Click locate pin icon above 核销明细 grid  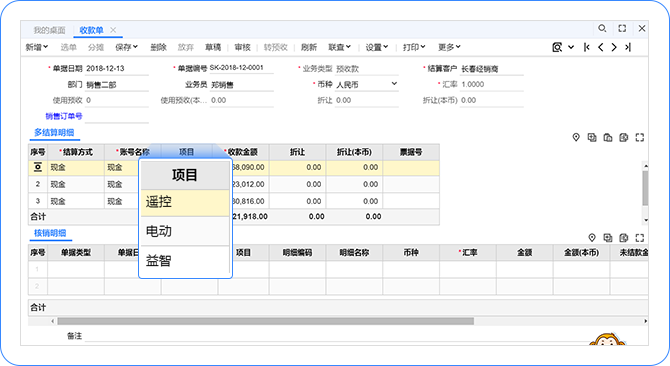pos(592,237)
